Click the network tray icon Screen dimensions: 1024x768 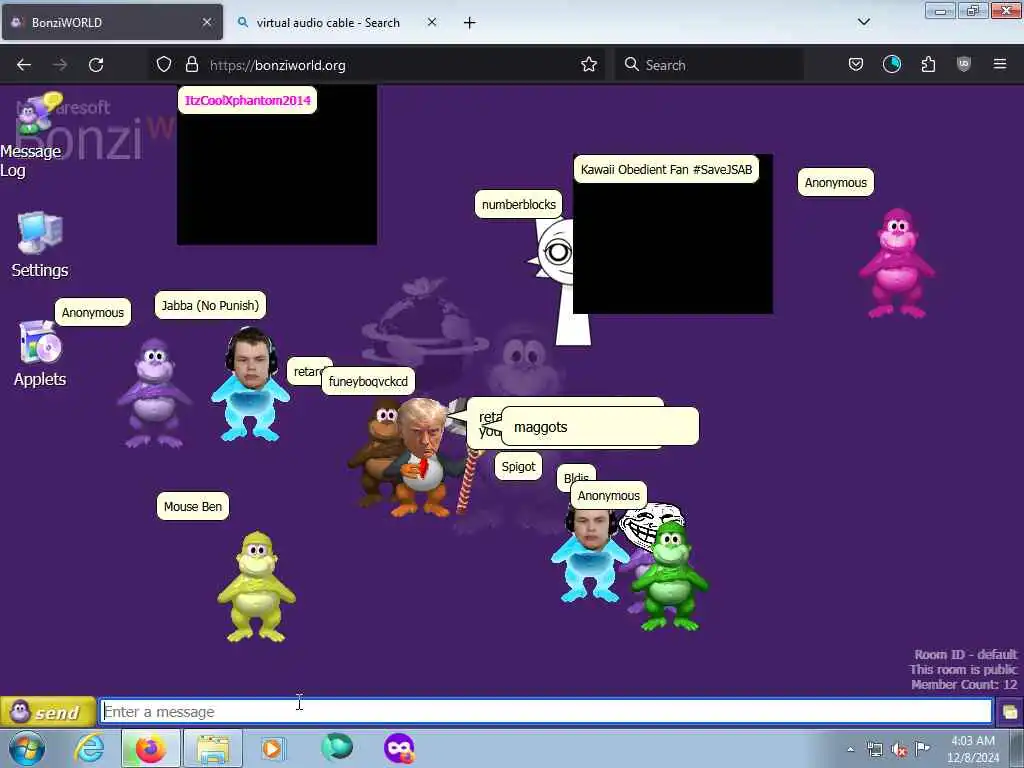coord(874,749)
